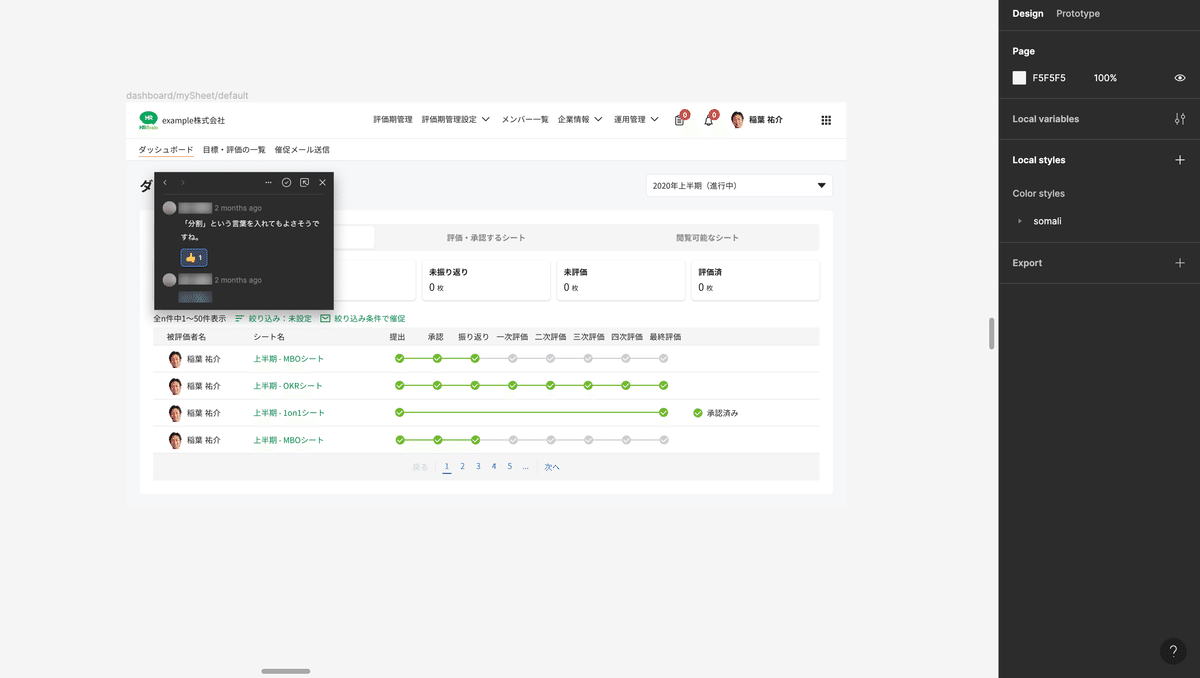Open 上半期 - 1on1シート link

click(289, 413)
